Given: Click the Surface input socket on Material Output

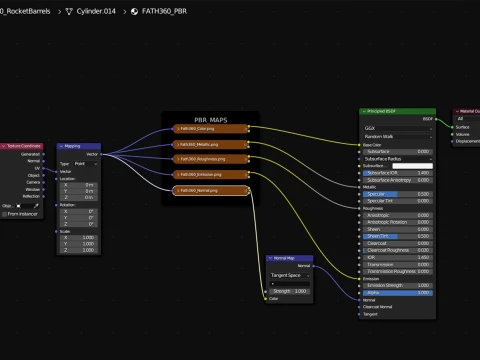Looking at the screenshot, I should (x=452, y=127).
